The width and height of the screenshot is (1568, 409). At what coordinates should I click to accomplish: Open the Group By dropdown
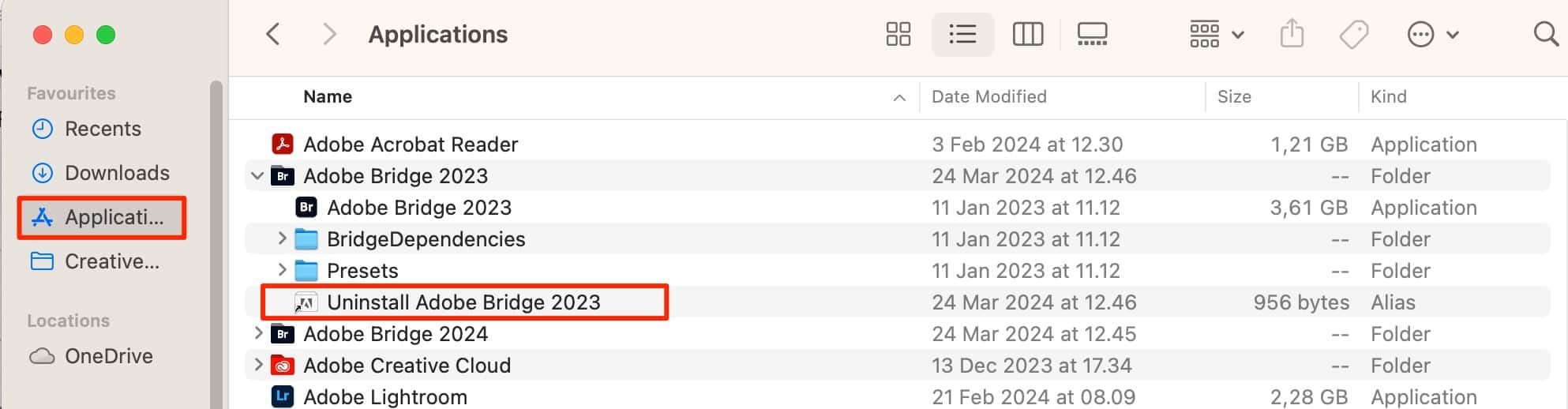click(1216, 35)
